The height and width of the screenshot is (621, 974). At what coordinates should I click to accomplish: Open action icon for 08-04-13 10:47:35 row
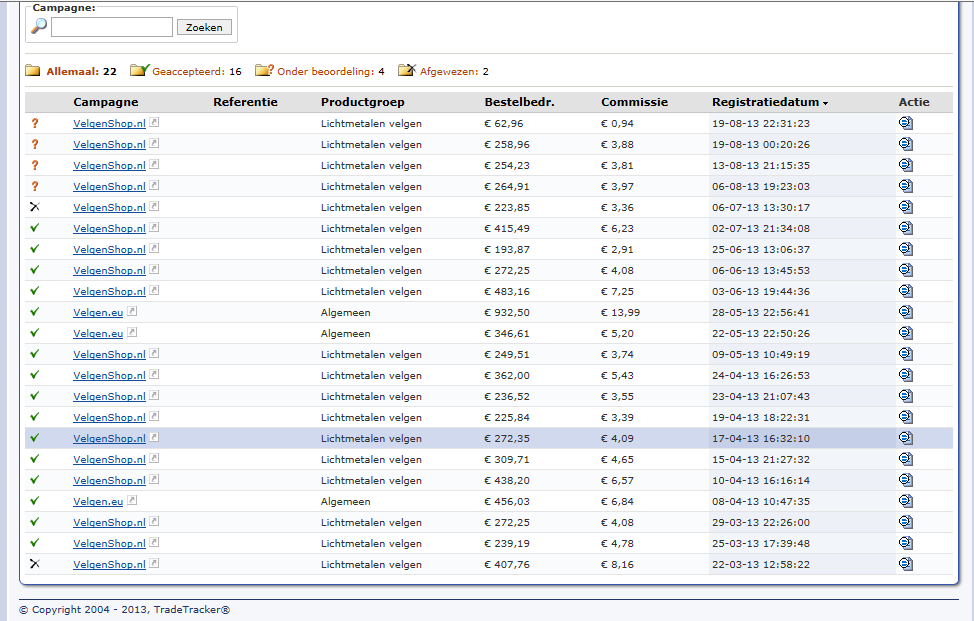pos(906,501)
